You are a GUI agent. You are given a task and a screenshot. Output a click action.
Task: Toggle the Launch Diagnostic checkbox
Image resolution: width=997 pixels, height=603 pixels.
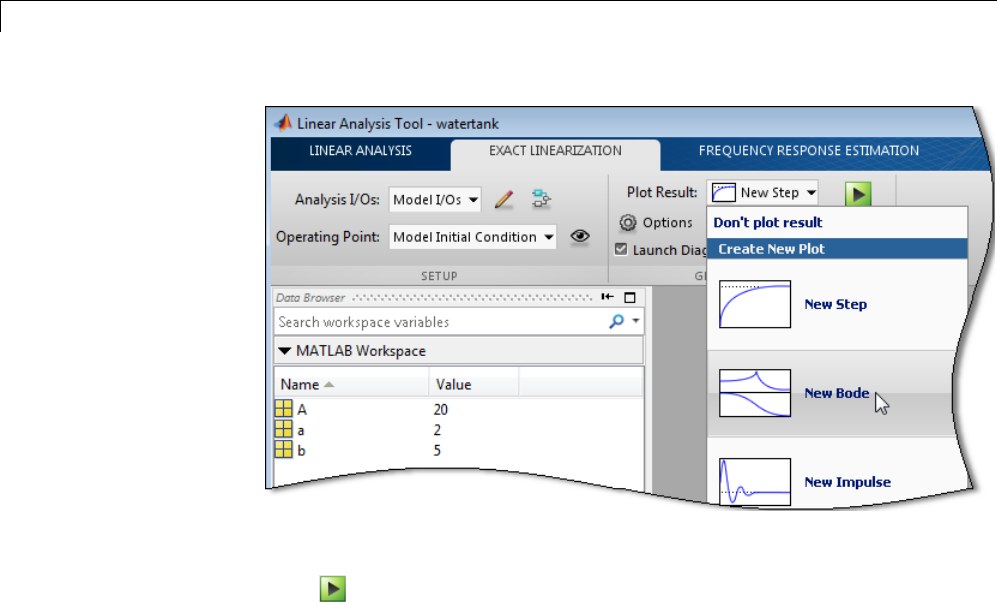coord(621,249)
